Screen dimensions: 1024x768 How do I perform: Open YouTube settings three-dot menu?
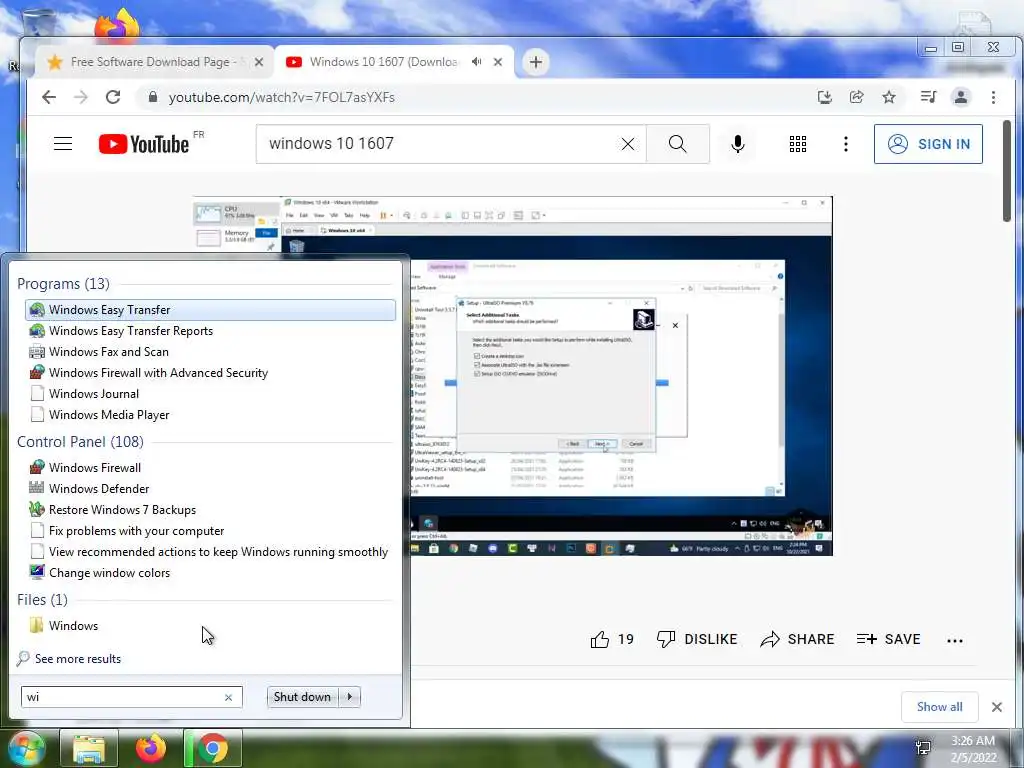[x=846, y=144]
